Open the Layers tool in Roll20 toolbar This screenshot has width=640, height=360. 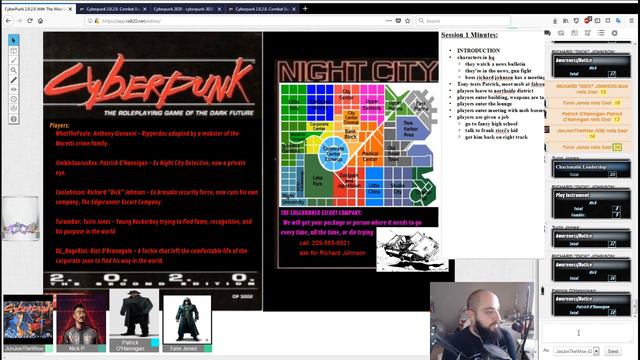click(13, 51)
